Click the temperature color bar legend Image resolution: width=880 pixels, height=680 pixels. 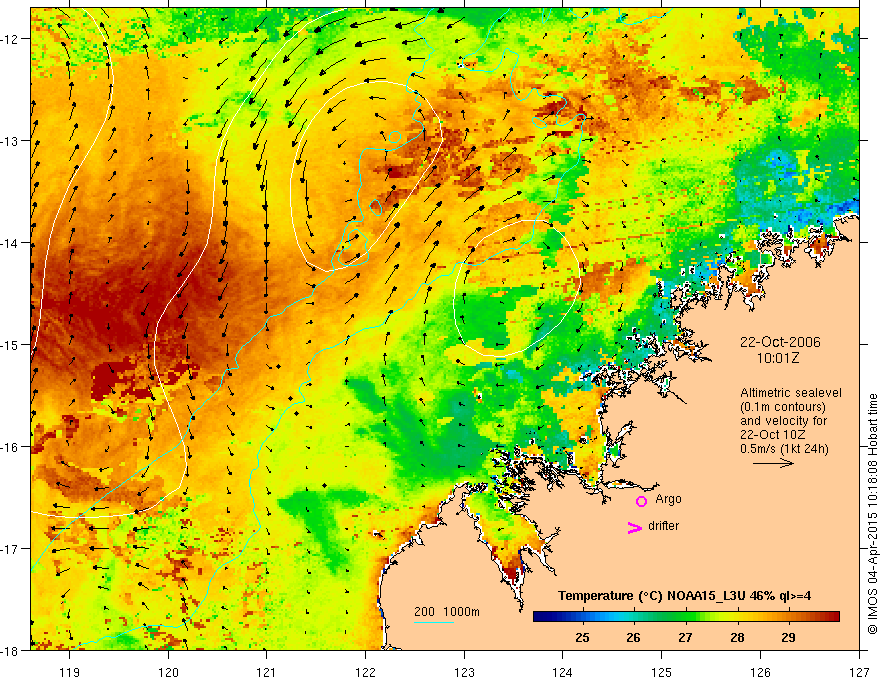(686, 617)
